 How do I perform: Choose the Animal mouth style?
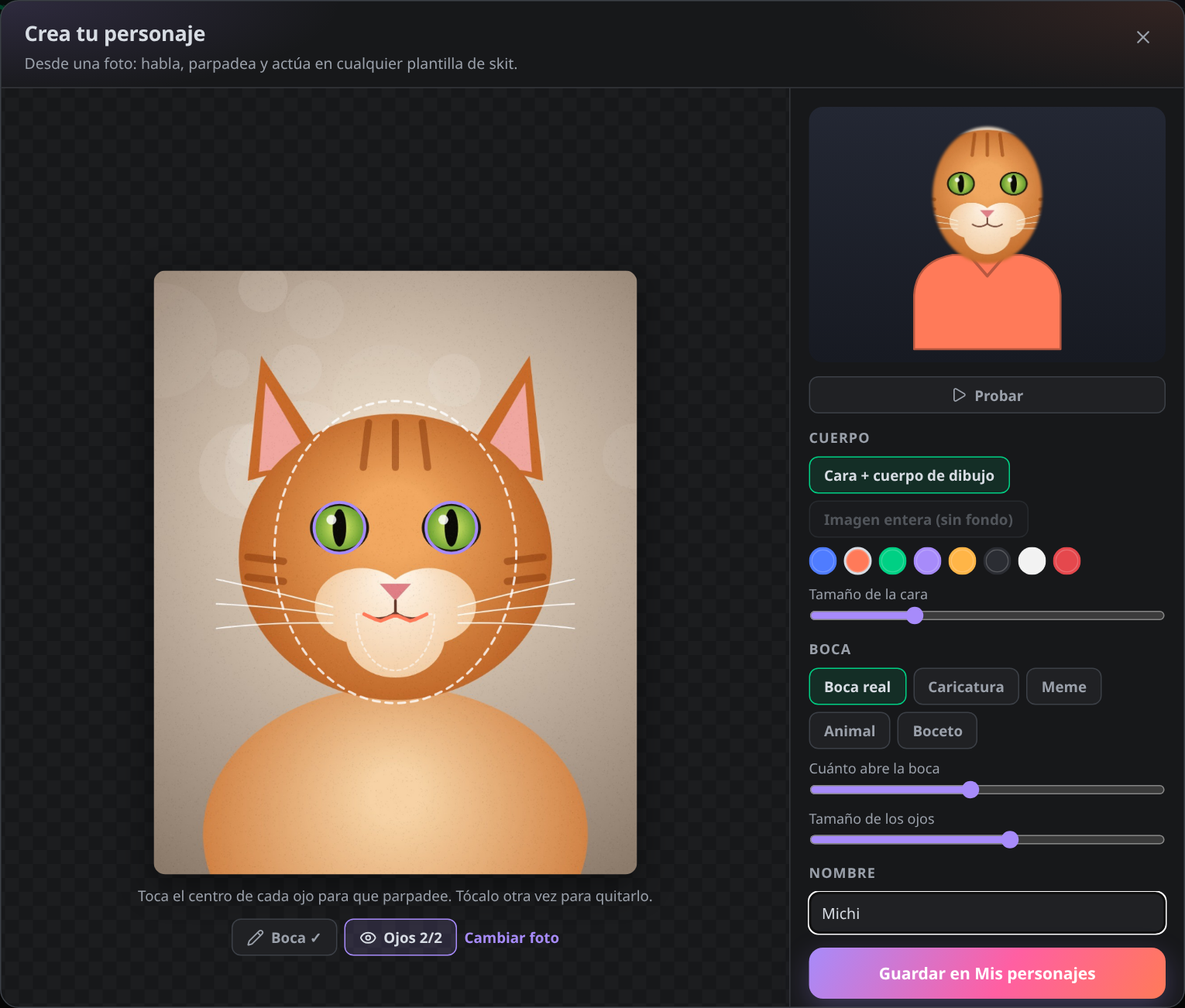pos(849,731)
